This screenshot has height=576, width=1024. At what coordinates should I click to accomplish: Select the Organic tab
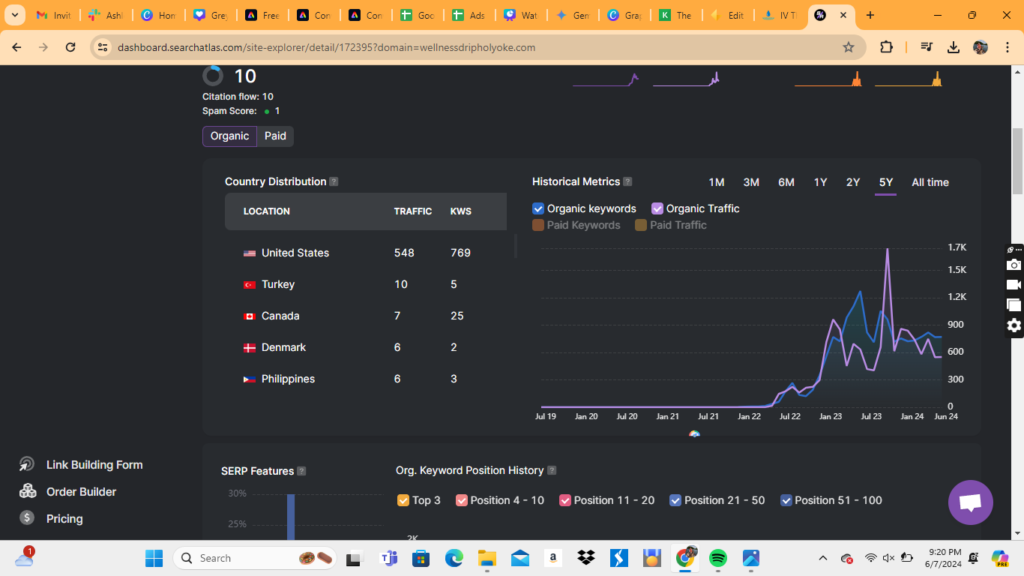pos(229,136)
